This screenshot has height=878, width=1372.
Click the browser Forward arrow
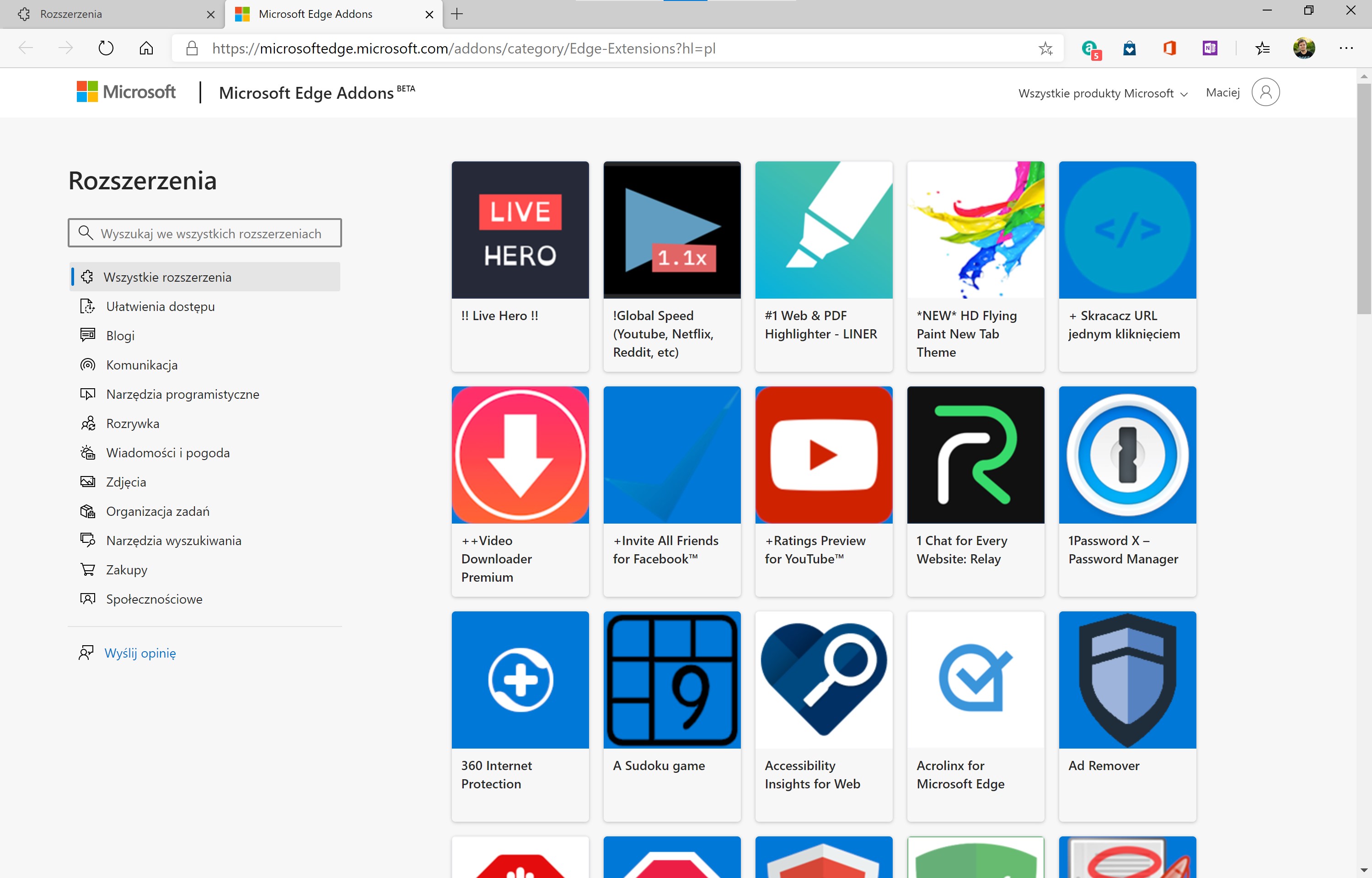click(x=66, y=48)
